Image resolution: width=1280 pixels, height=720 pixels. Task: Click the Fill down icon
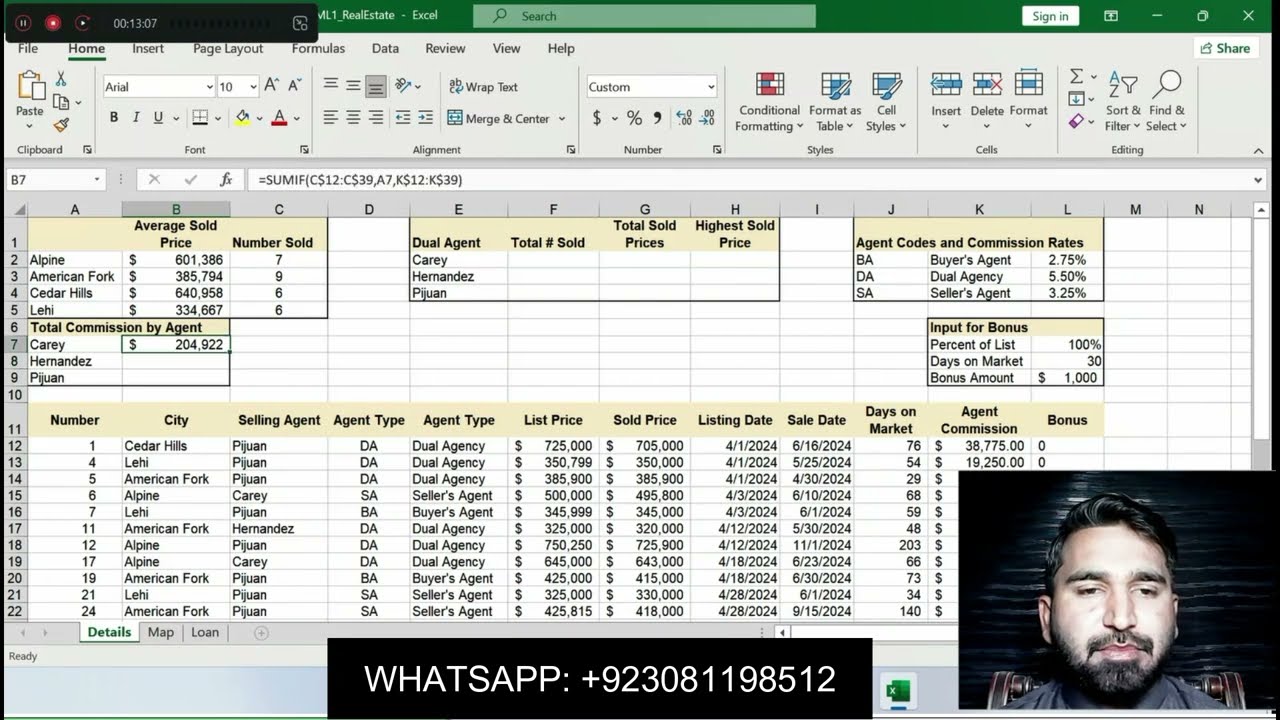(x=1076, y=99)
